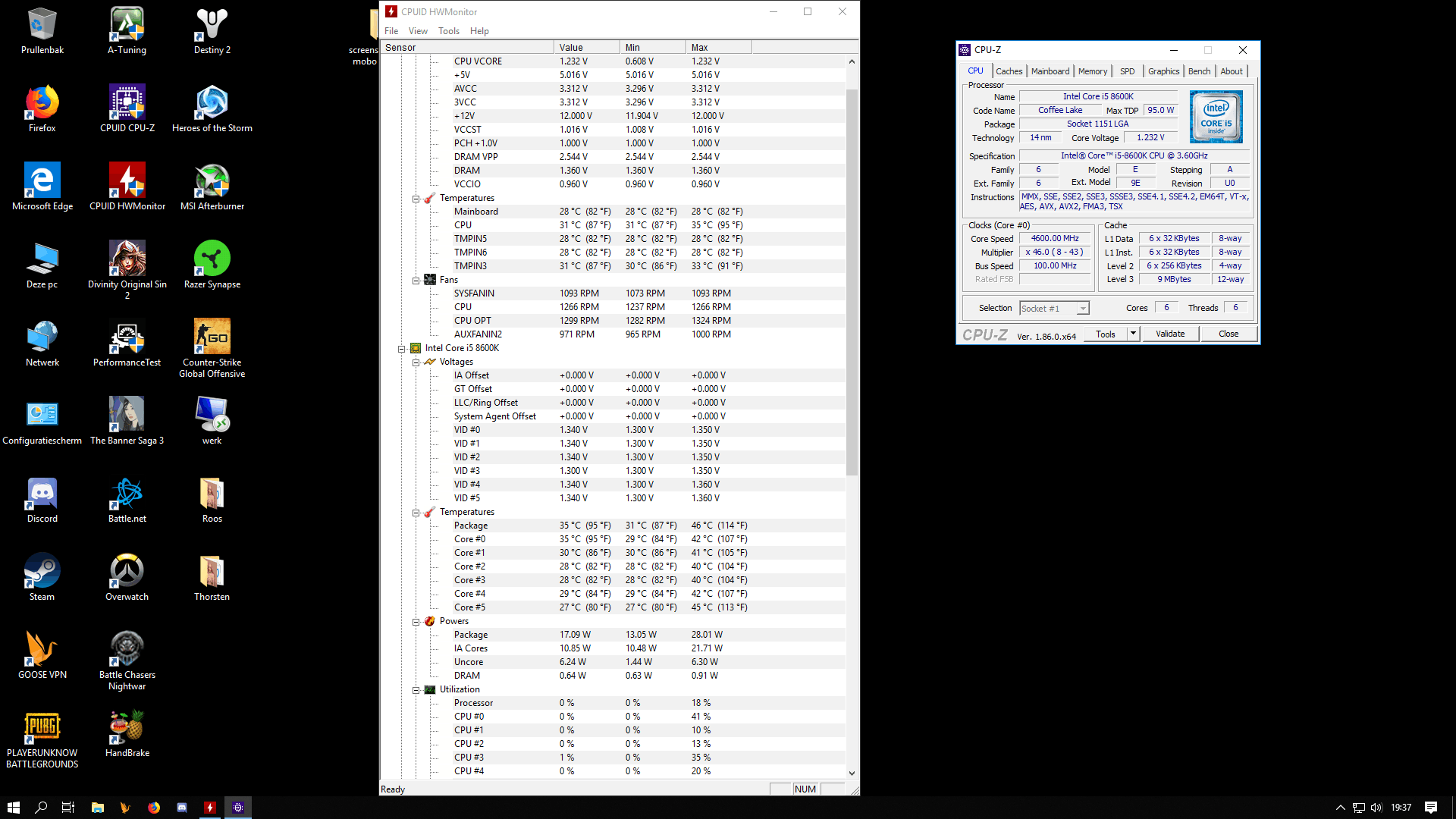Collapse the Fans node in HWMonitor
Viewport: 1456px width, 819px height.
coord(416,281)
